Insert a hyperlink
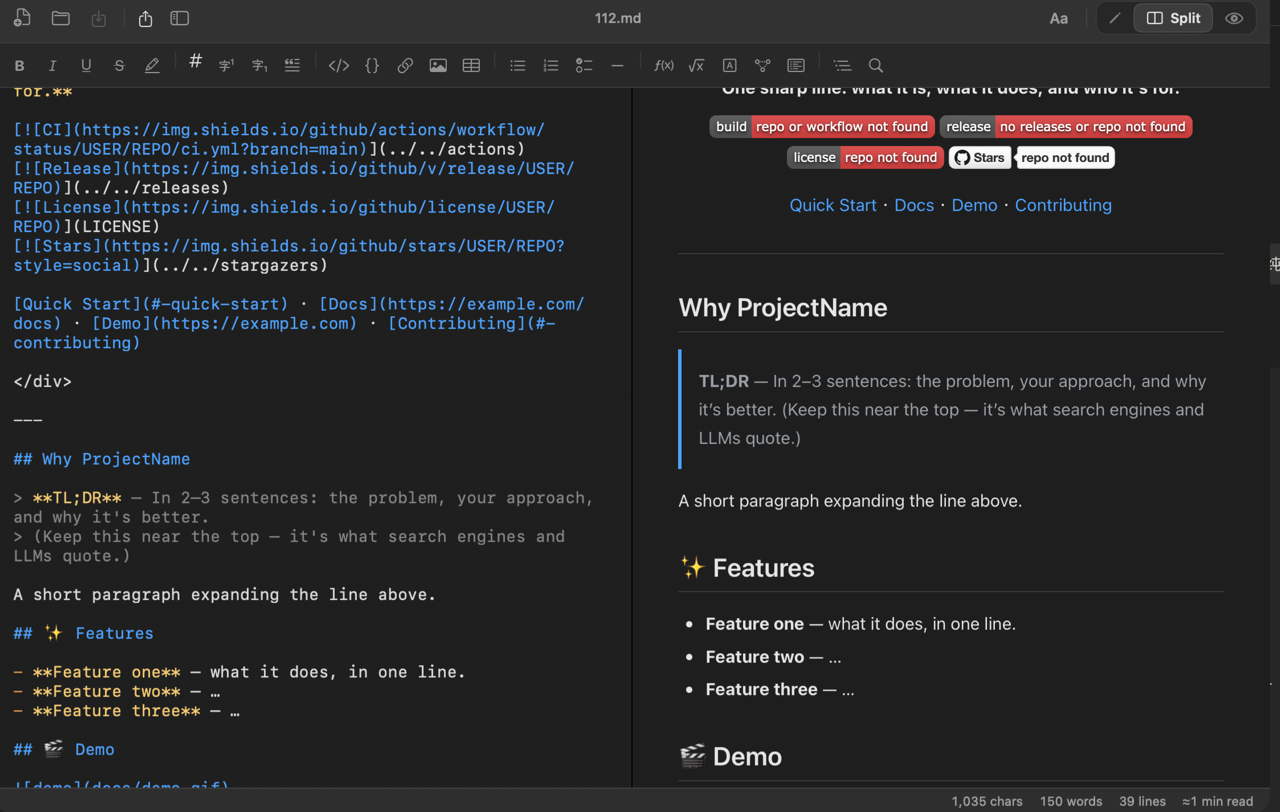The height and width of the screenshot is (812, 1280). coord(405,65)
